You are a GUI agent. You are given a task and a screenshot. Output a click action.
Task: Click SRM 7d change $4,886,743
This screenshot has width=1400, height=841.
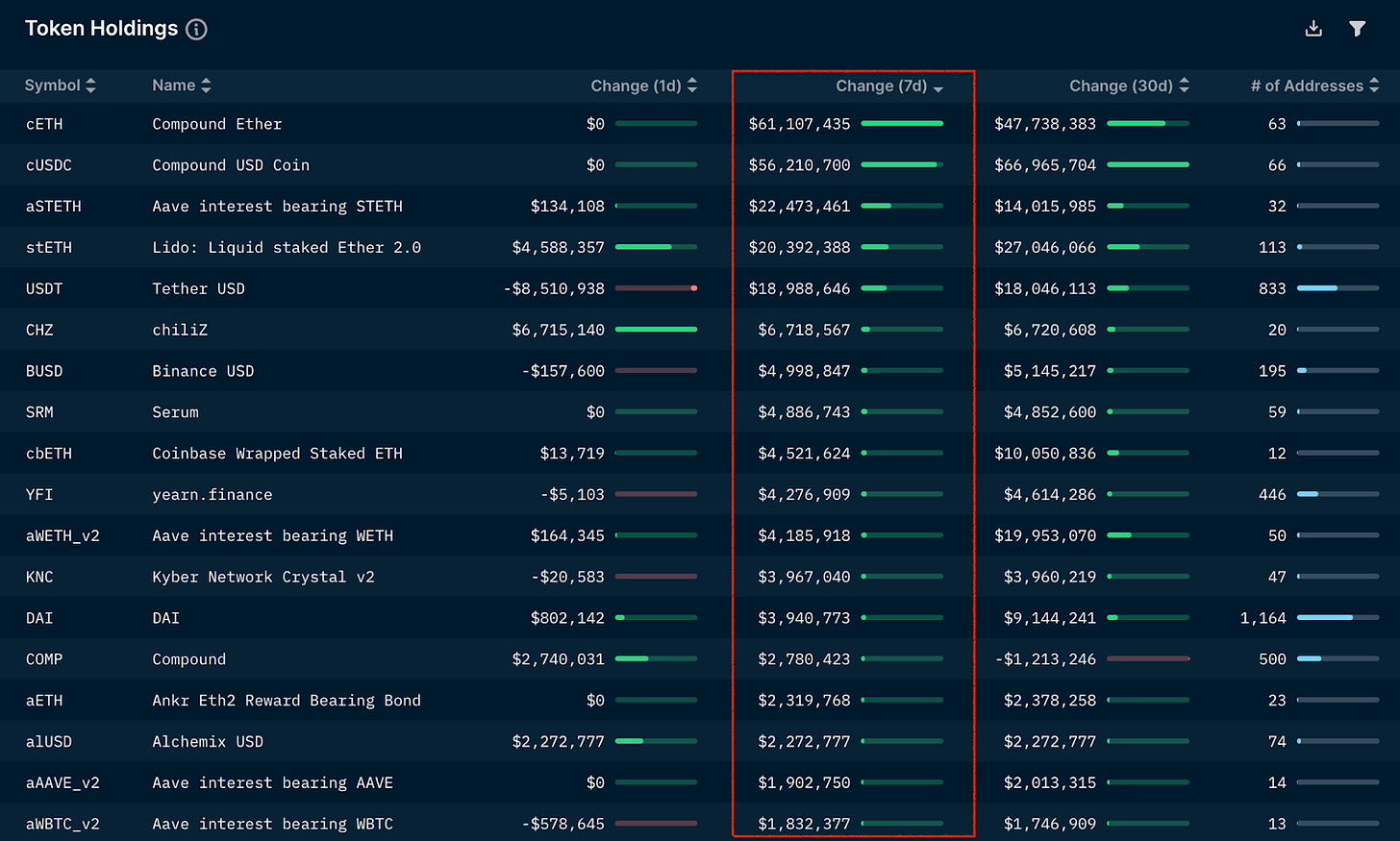click(804, 412)
